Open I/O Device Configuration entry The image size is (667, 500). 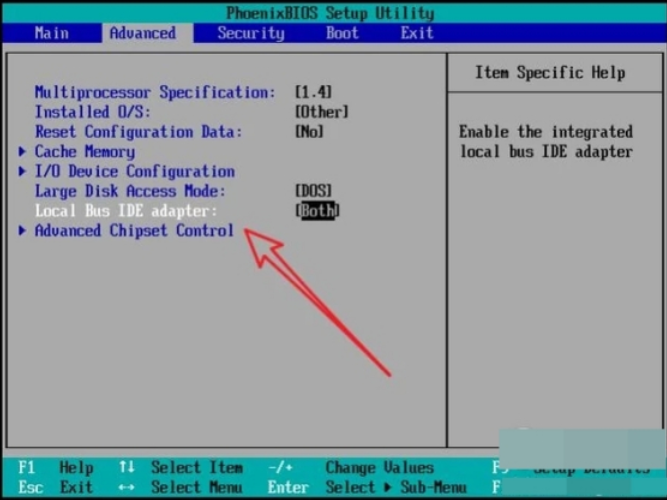(135, 172)
